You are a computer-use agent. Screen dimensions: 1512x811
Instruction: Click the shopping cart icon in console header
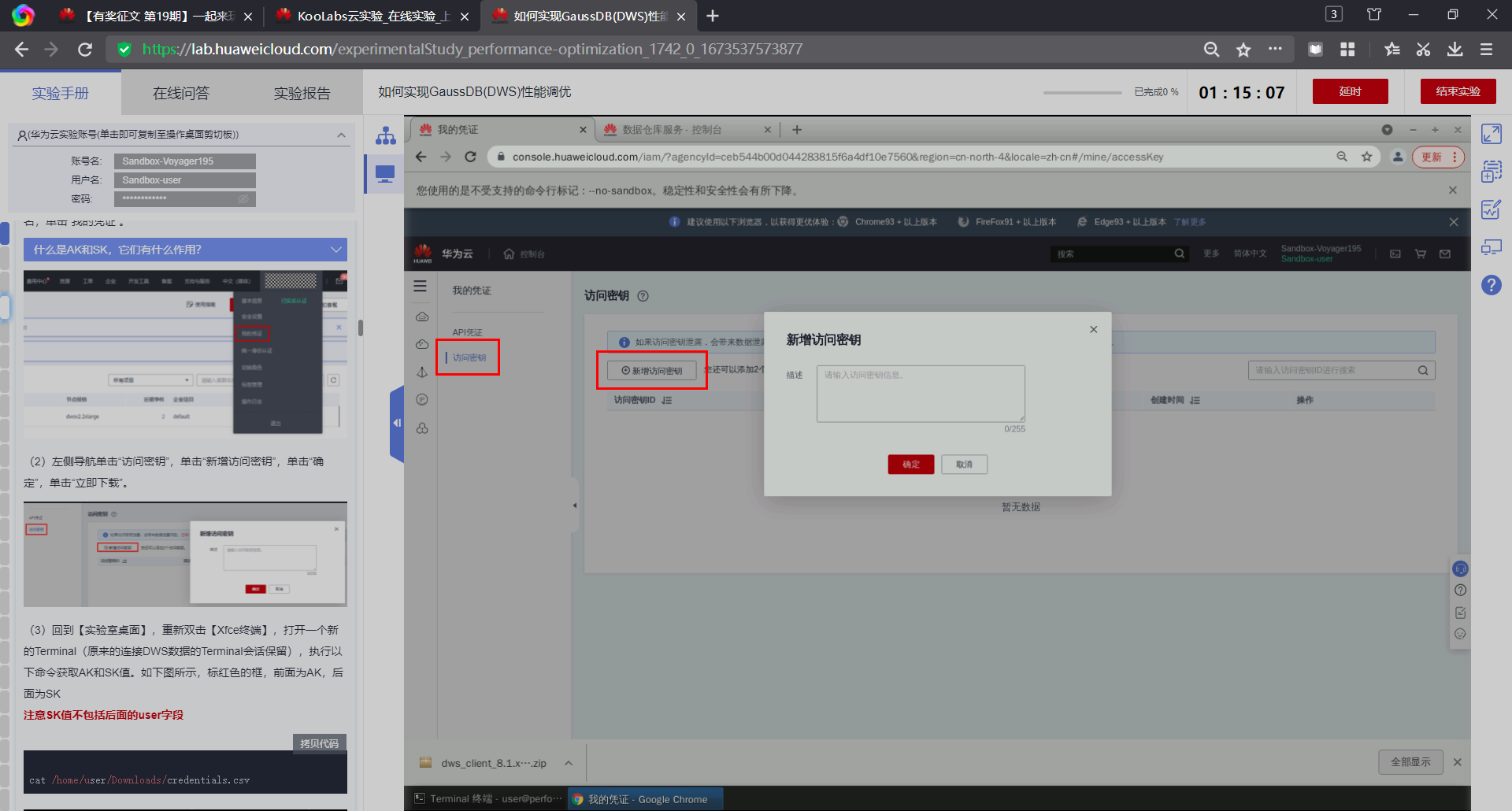(1421, 254)
